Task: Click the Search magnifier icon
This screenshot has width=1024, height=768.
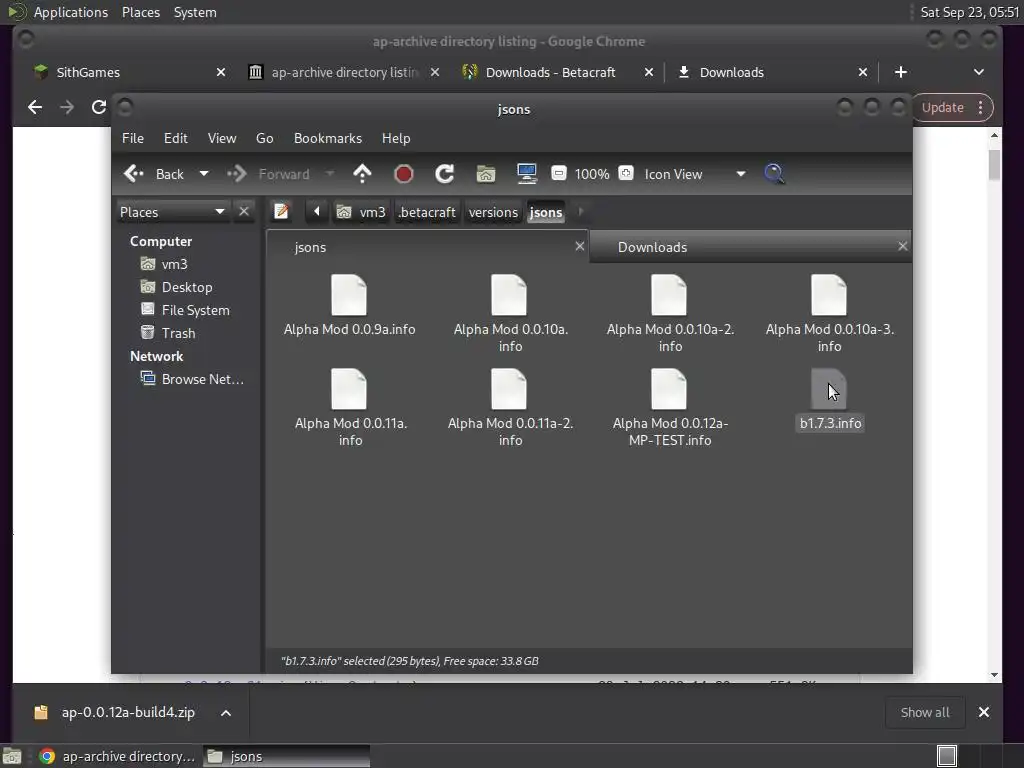Action: tap(774, 174)
